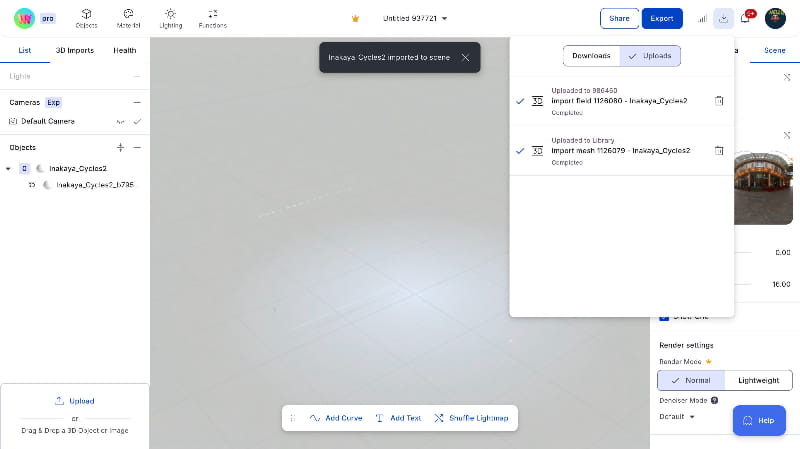800x449 pixels.
Task: Click the app logo icon
Action: click(24, 18)
